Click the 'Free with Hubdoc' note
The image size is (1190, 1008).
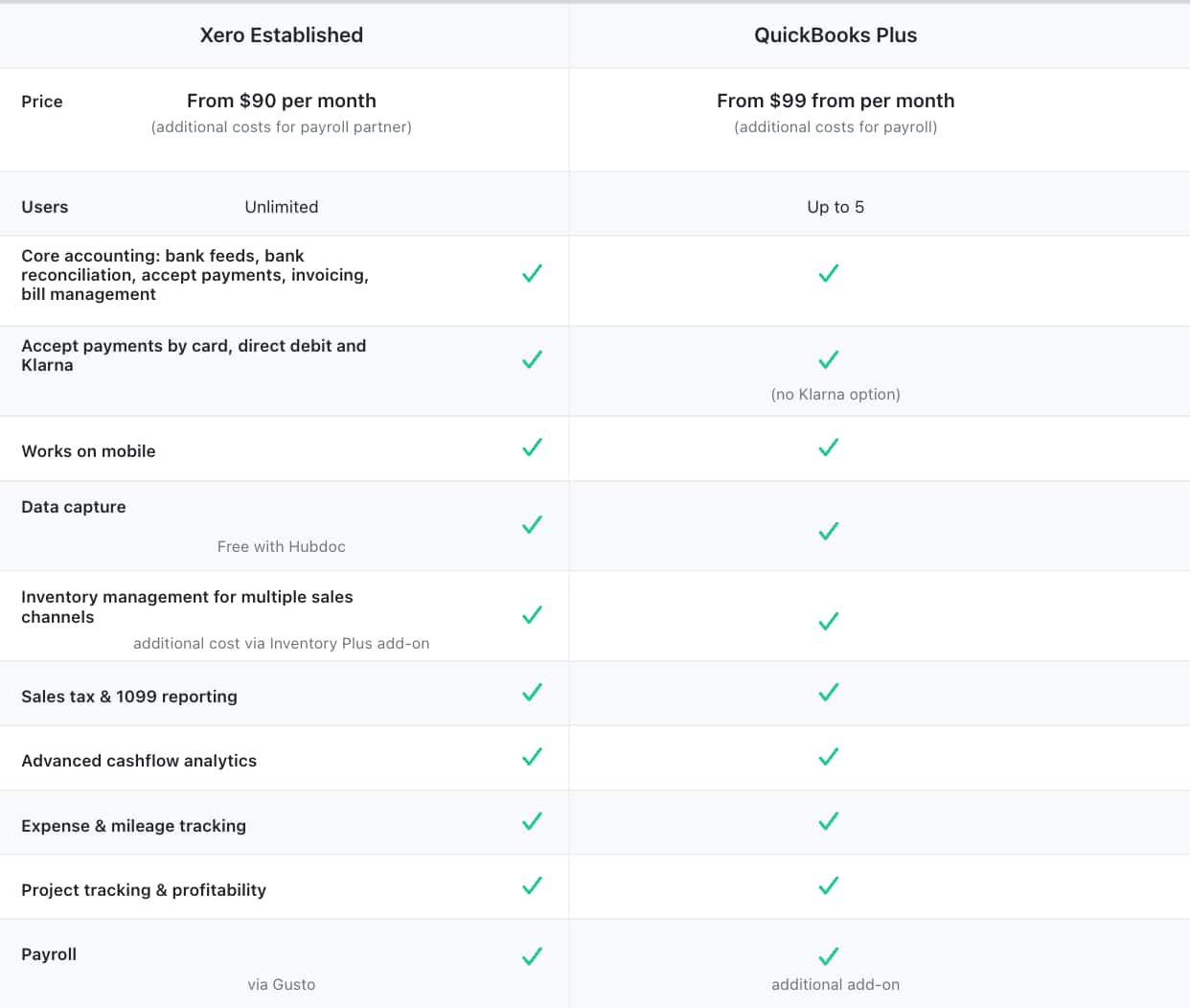(x=281, y=546)
